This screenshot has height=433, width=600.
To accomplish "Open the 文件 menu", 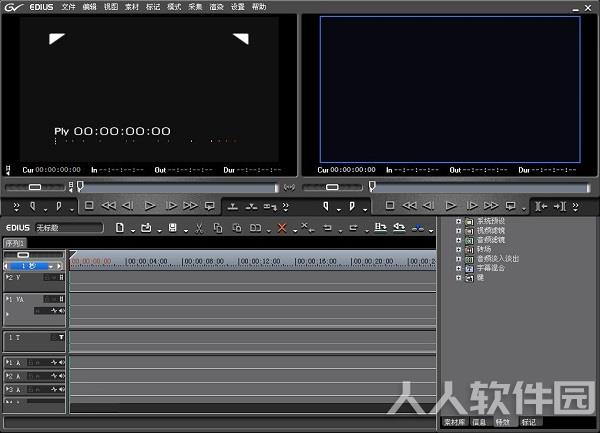I will pos(69,7).
